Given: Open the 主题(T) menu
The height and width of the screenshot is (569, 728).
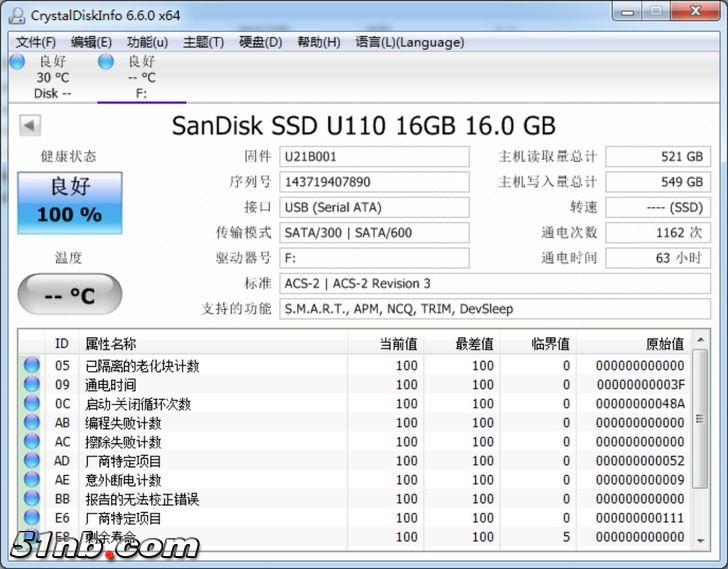Looking at the screenshot, I should (203, 42).
